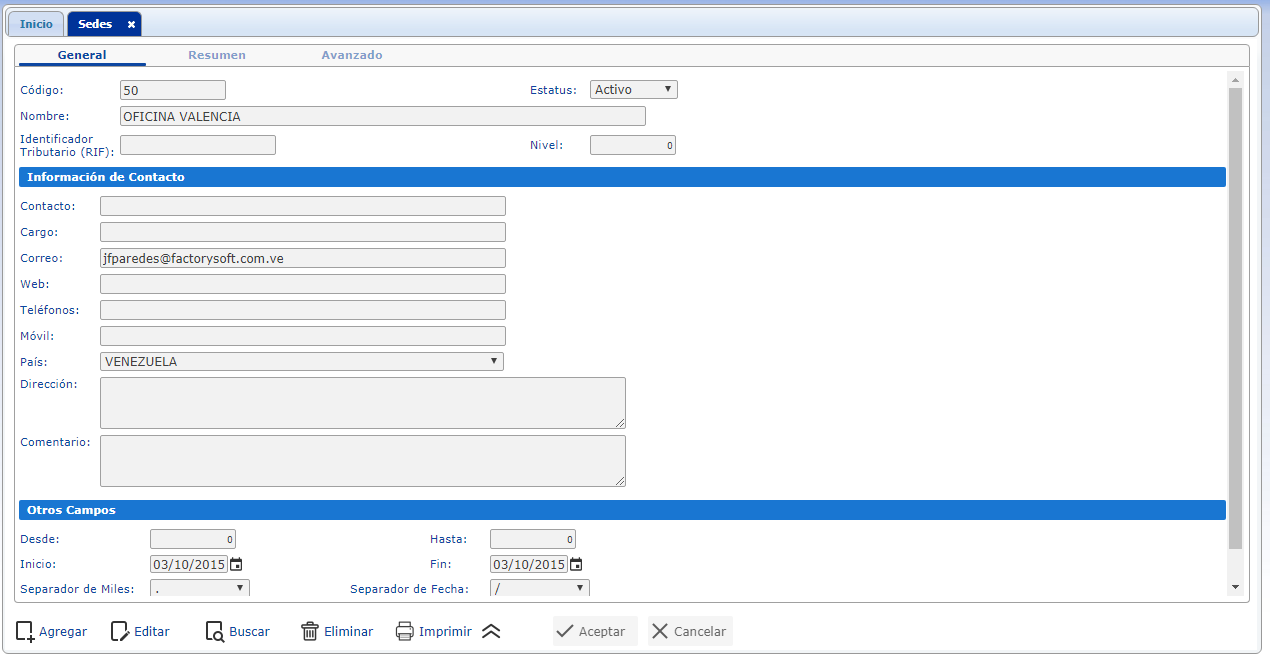Open the Estatus dropdown showing Activo
Image resolution: width=1270 pixels, height=659 pixels.
click(634, 90)
